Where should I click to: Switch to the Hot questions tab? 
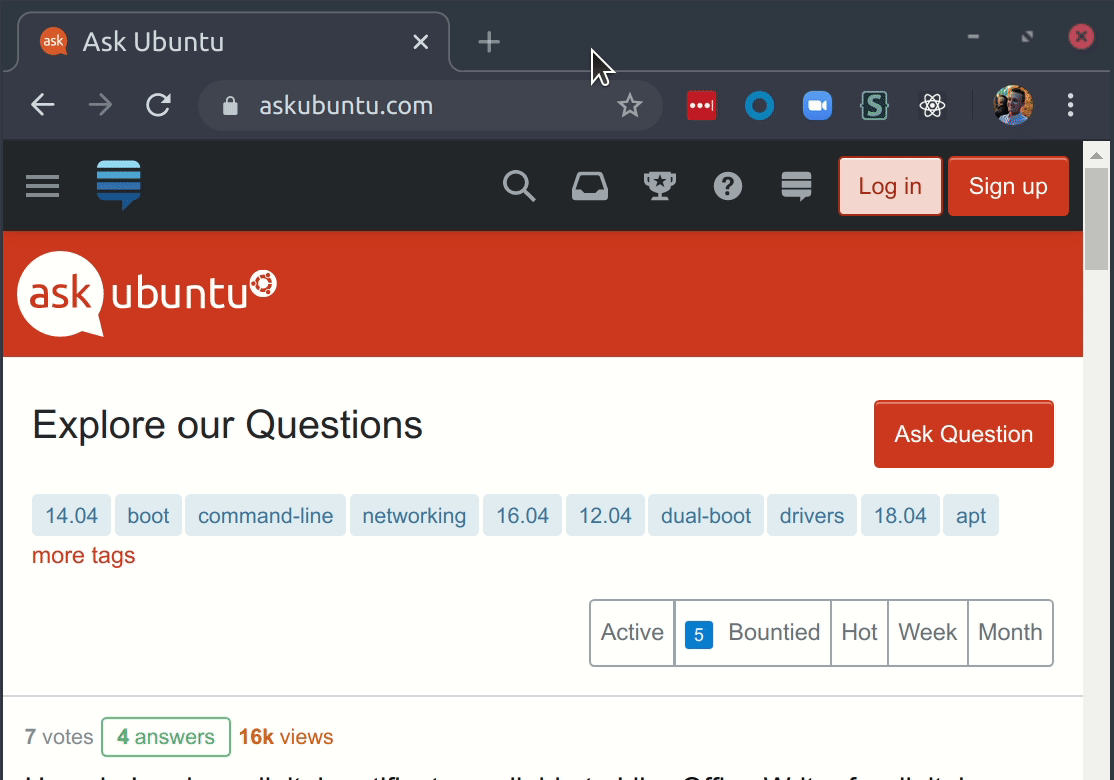(860, 632)
